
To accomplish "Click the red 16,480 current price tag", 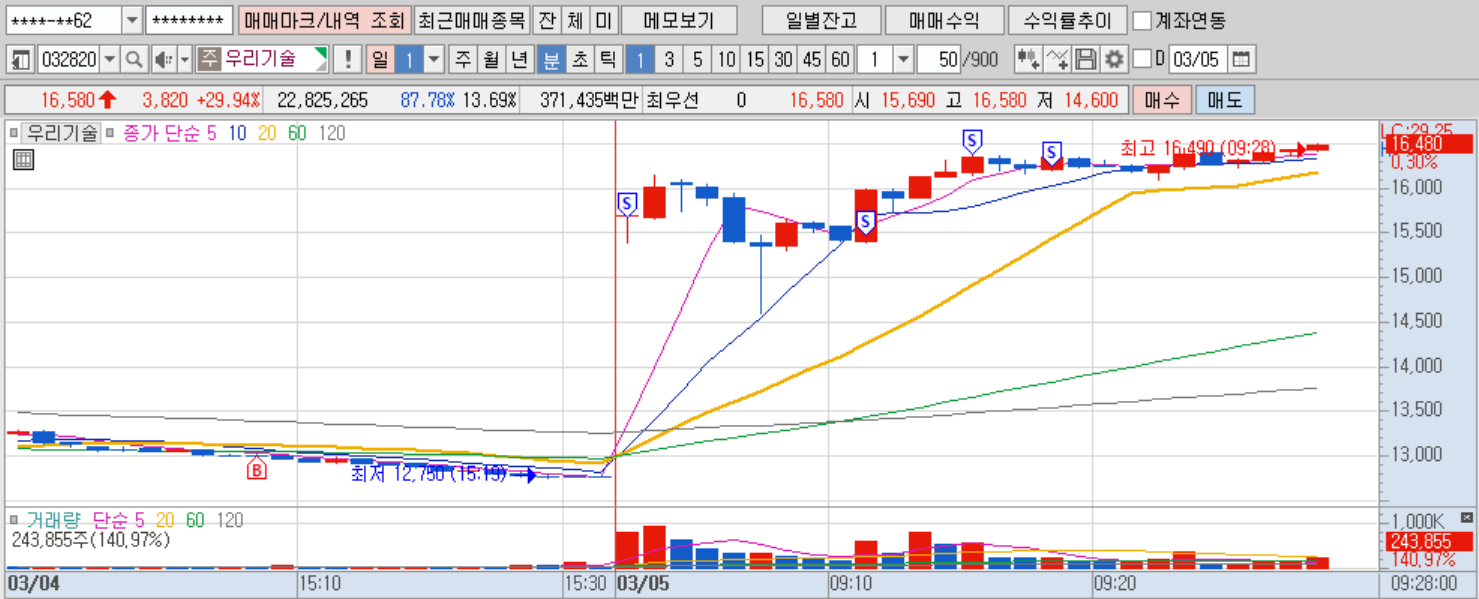I will [1429, 144].
